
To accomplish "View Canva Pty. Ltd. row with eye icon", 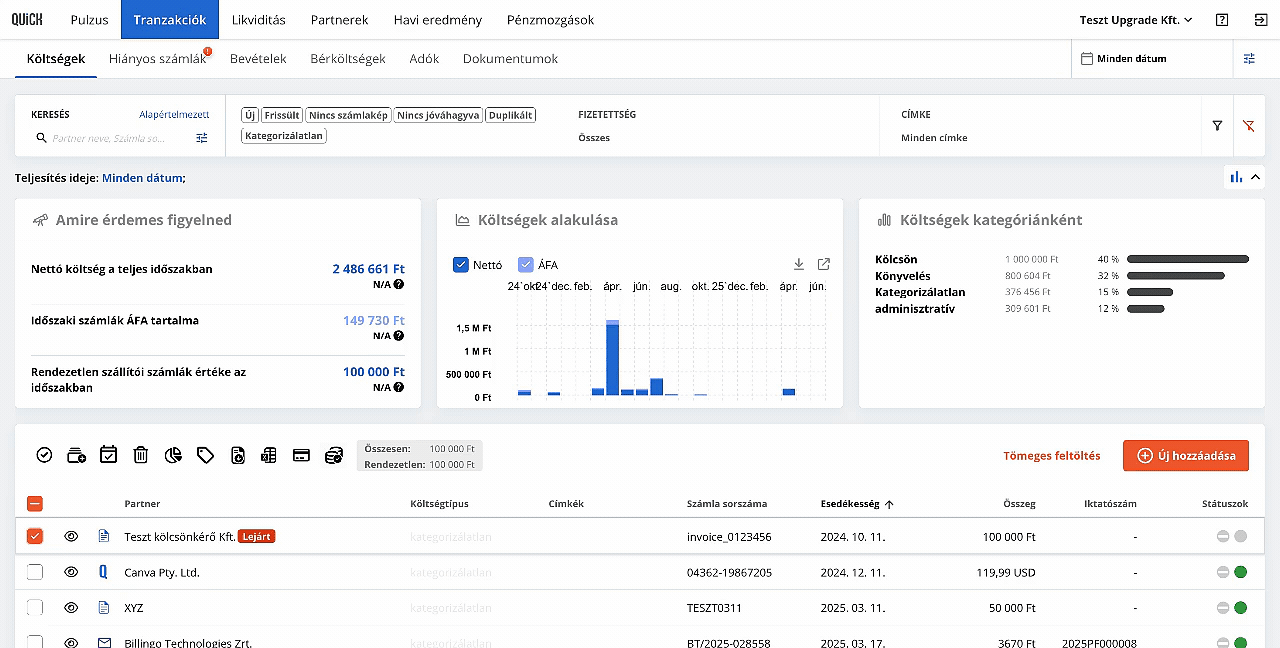I will [x=71, y=572].
